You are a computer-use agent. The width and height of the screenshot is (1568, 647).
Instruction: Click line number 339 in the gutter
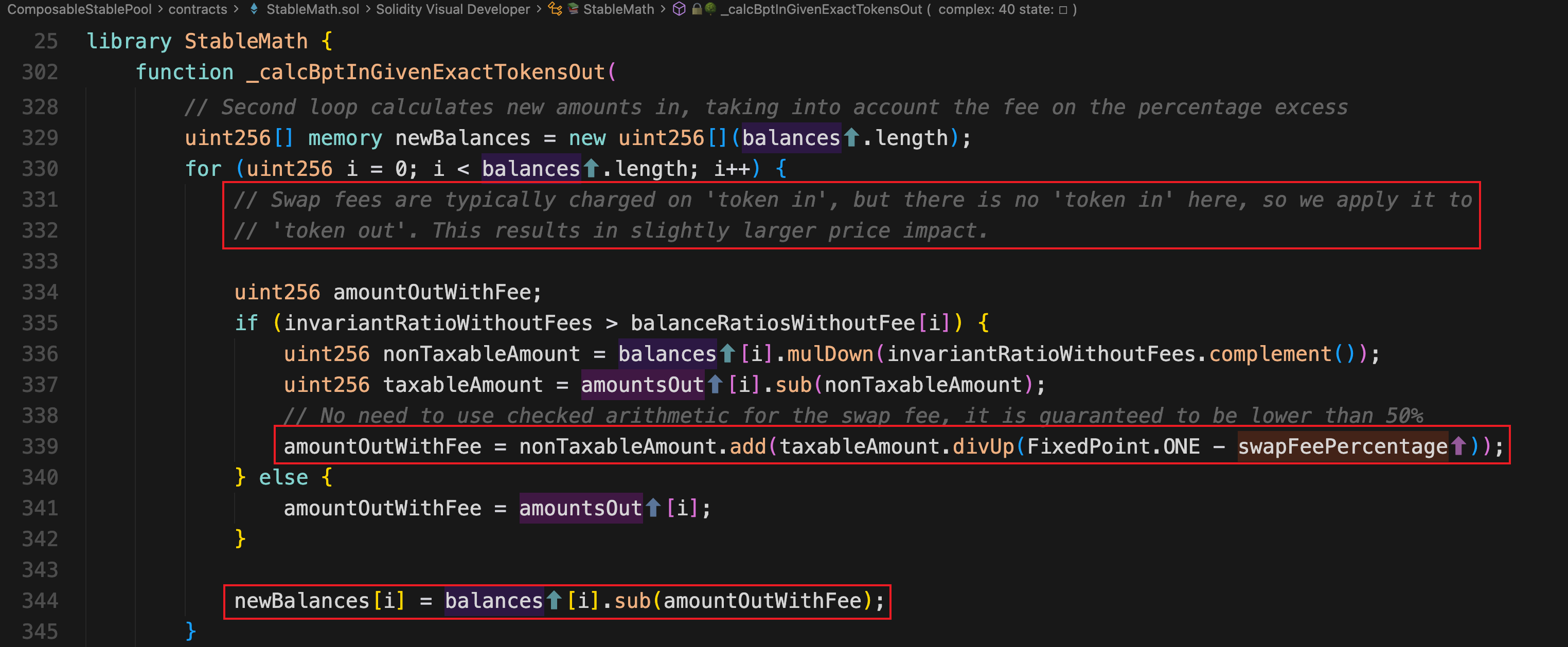(x=40, y=447)
